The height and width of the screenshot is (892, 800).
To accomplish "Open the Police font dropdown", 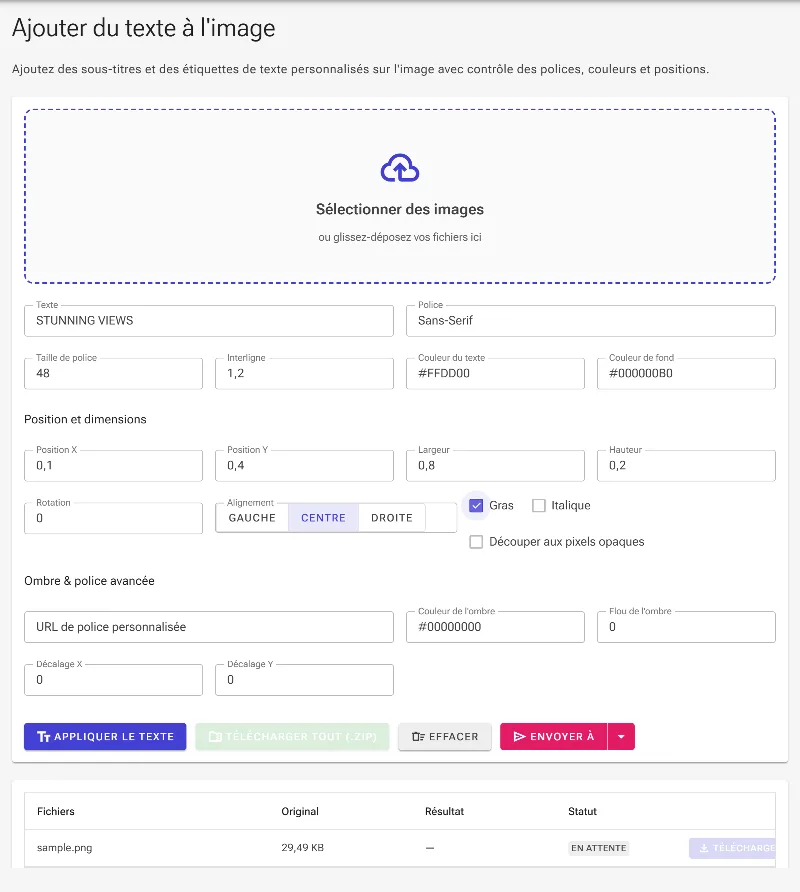I will 591,321.
